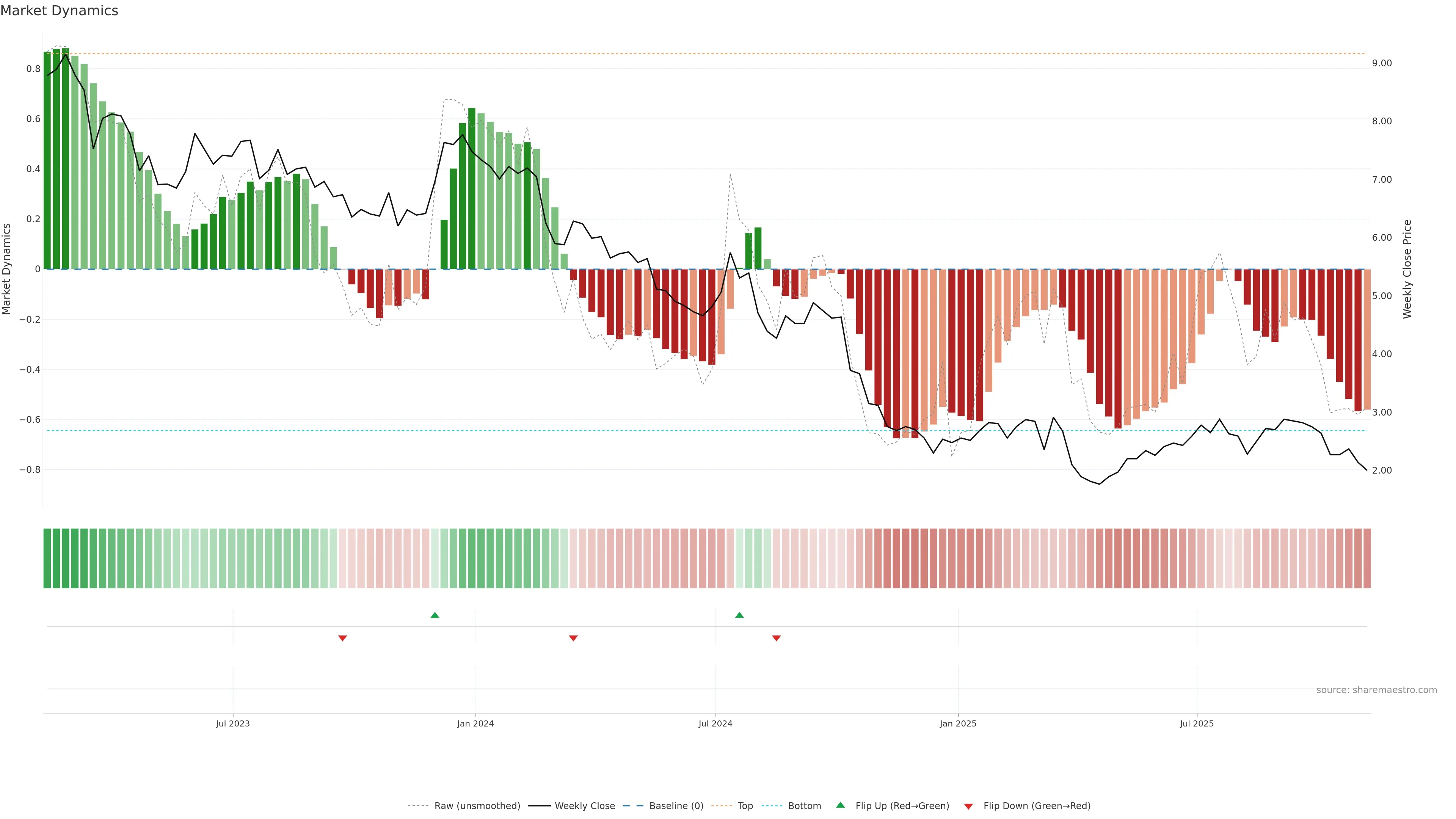Viewport: 1456px width, 819px height.
Task: Click the middle red Flip Down triangle marker
Action: pos(573,638)
